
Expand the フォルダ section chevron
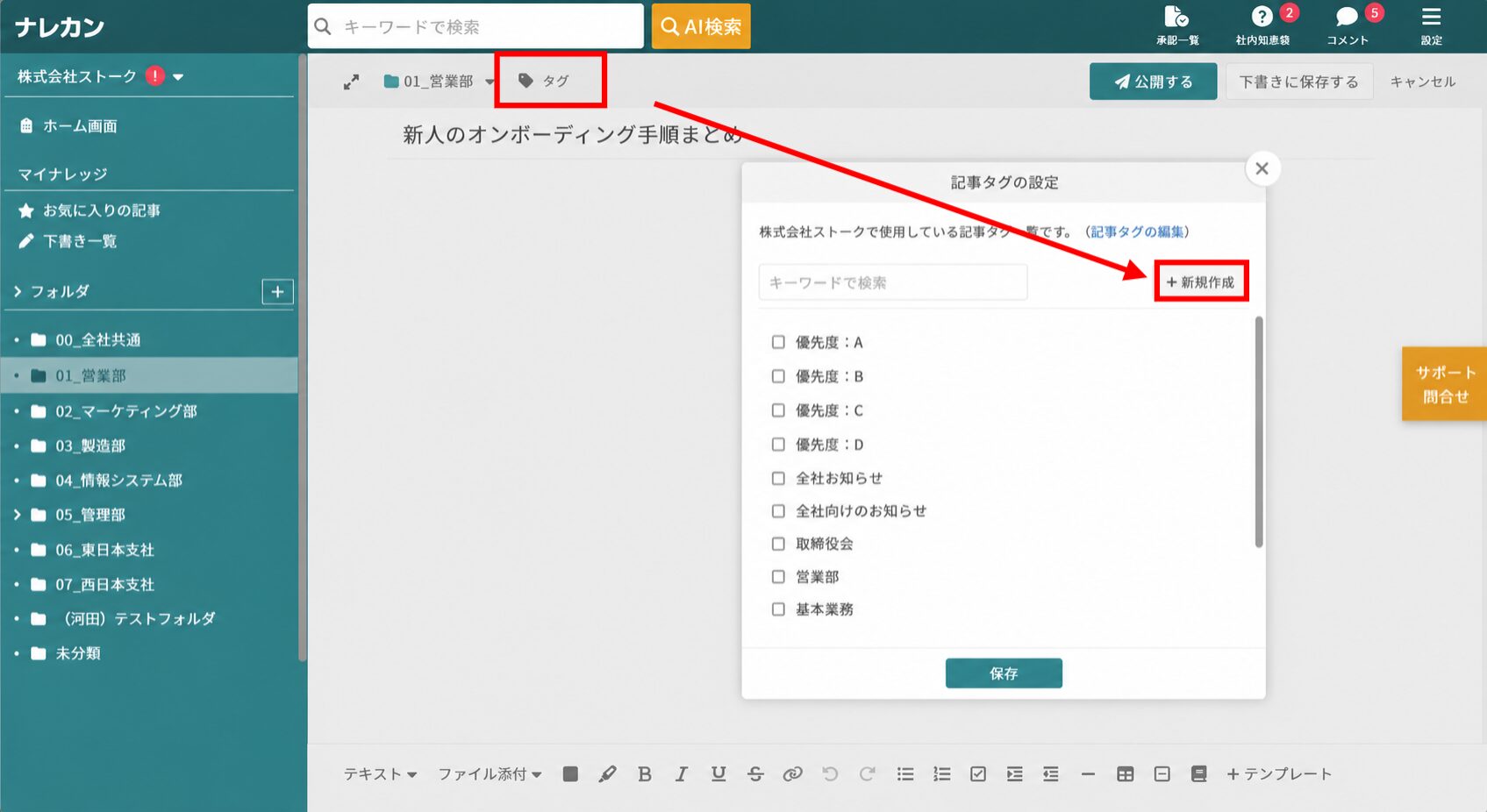click(17, 291)
